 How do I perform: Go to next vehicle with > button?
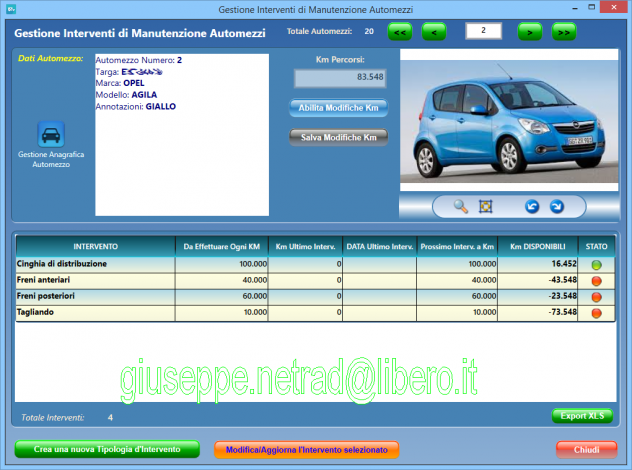(x=530, y=32)
